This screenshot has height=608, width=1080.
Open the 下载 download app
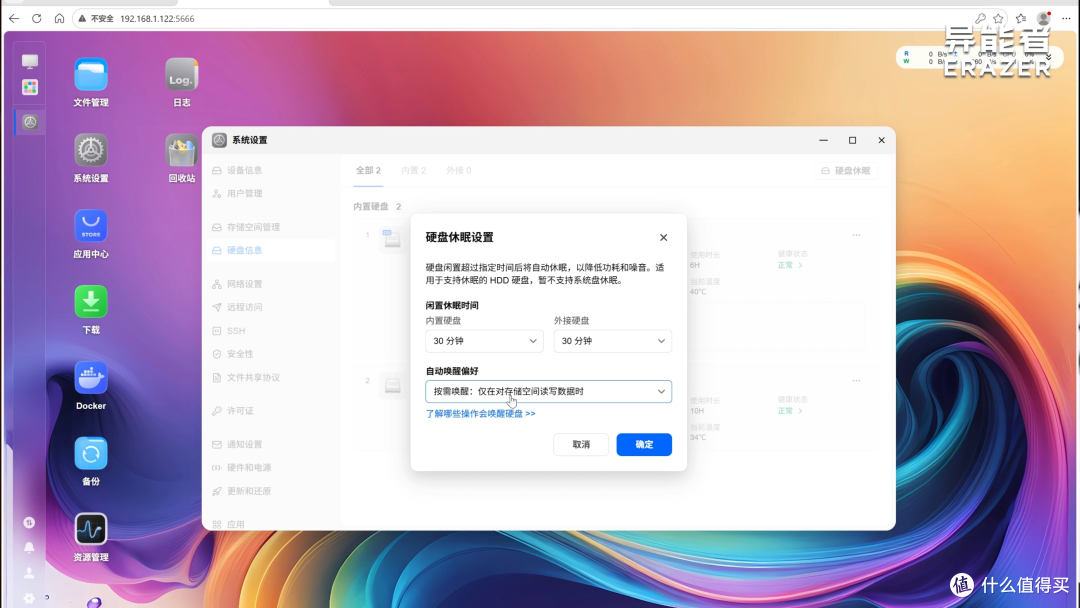(91, 302)
